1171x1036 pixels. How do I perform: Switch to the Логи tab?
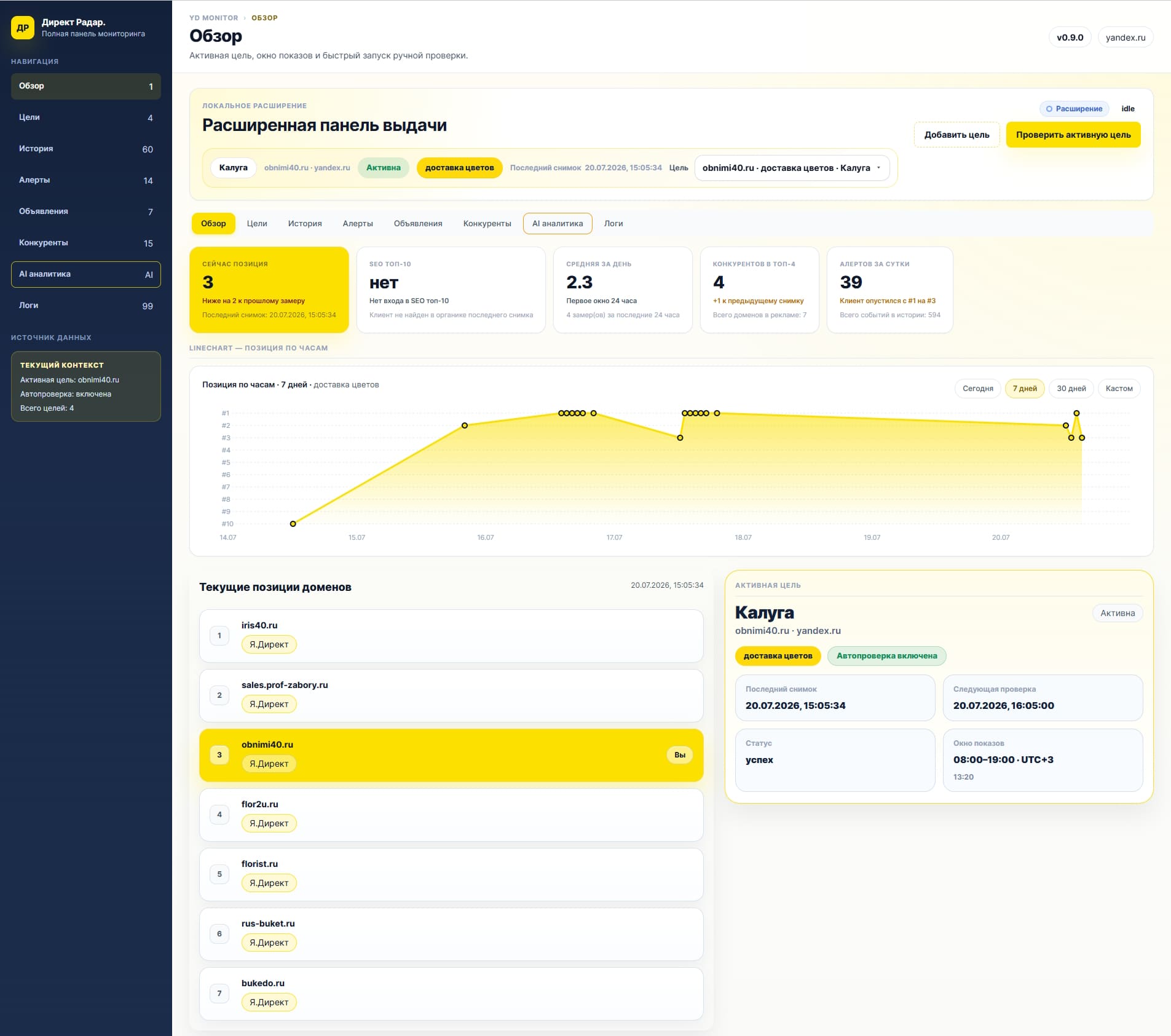coord(613,224)
